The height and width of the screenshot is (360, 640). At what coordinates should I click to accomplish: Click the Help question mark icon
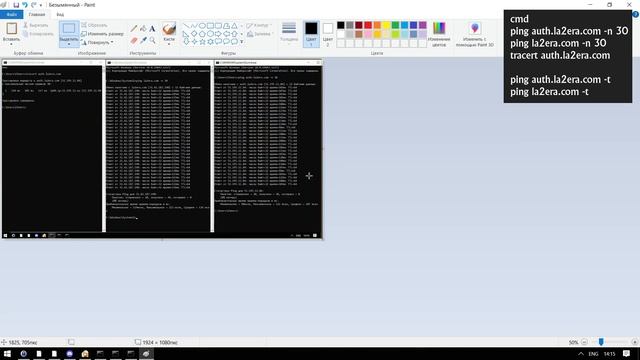[x=635, y=14]
